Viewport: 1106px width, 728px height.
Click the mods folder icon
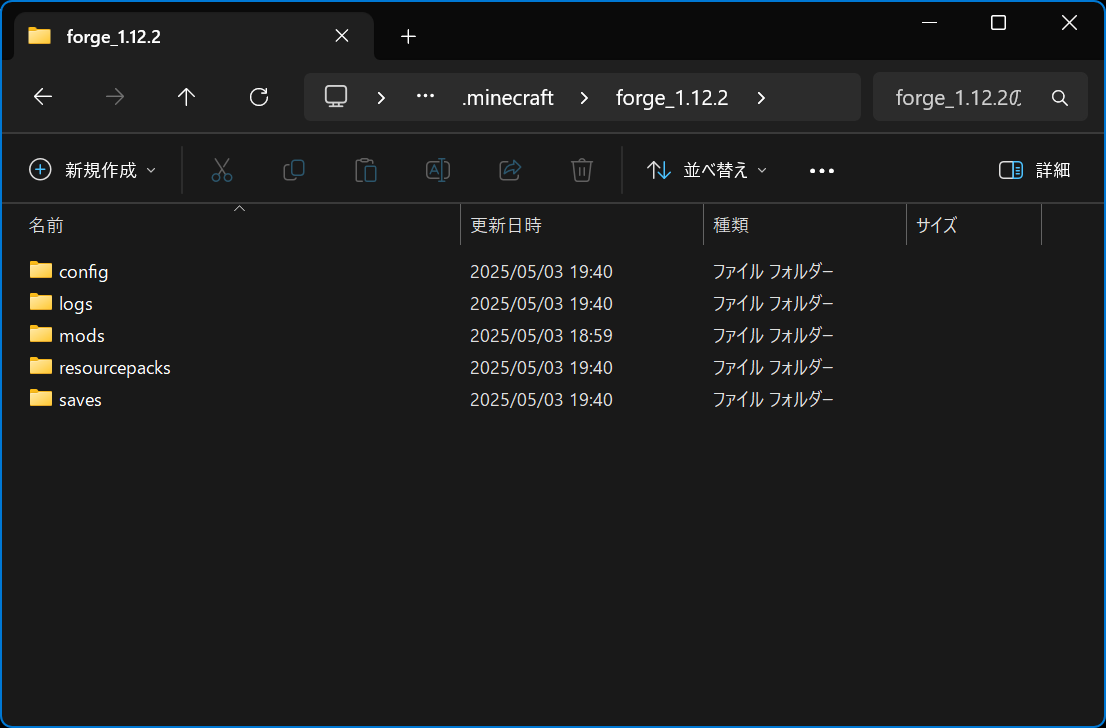pos(41,334)
